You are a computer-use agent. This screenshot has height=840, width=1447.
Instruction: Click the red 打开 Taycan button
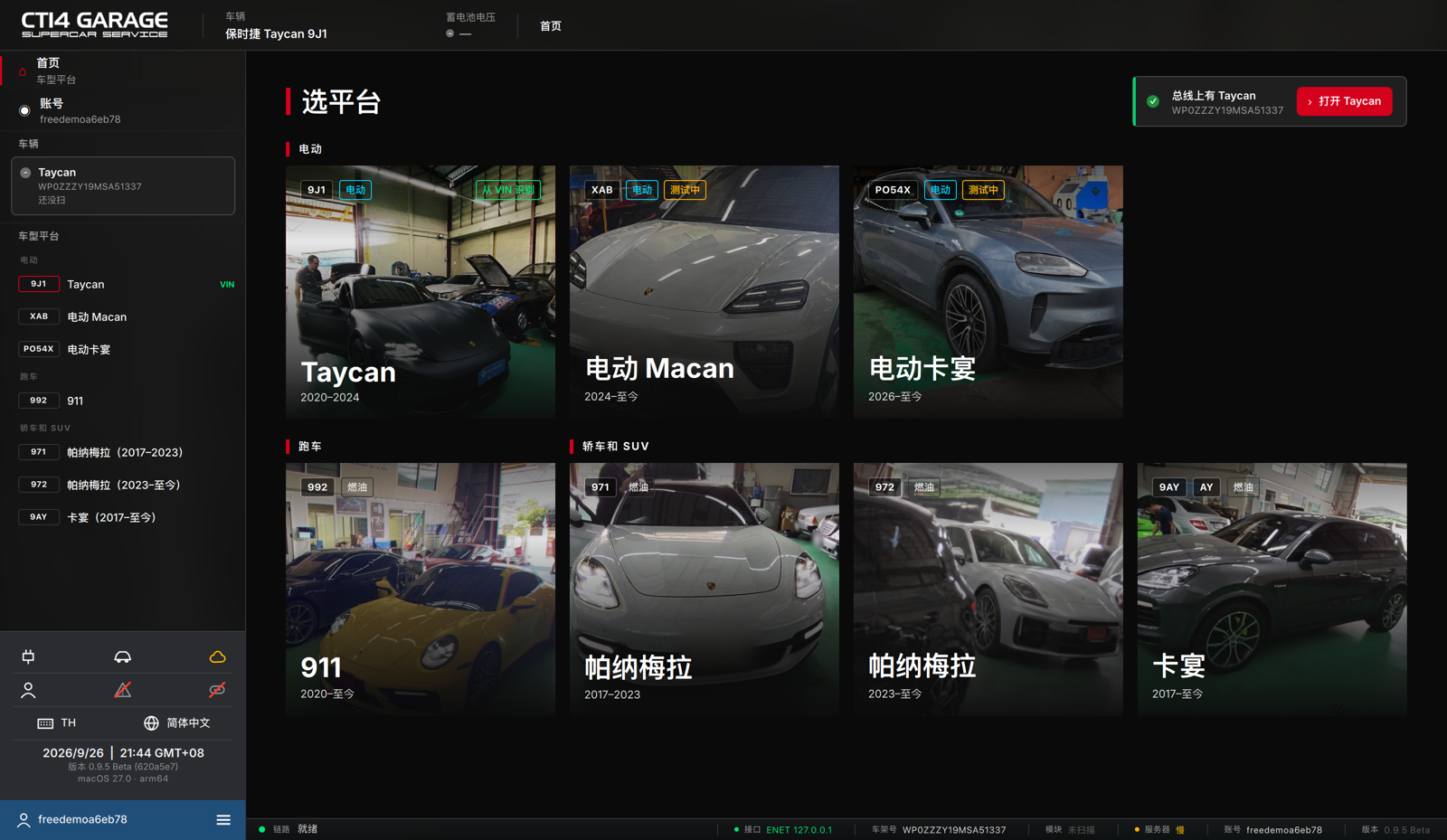[1345, 101]
